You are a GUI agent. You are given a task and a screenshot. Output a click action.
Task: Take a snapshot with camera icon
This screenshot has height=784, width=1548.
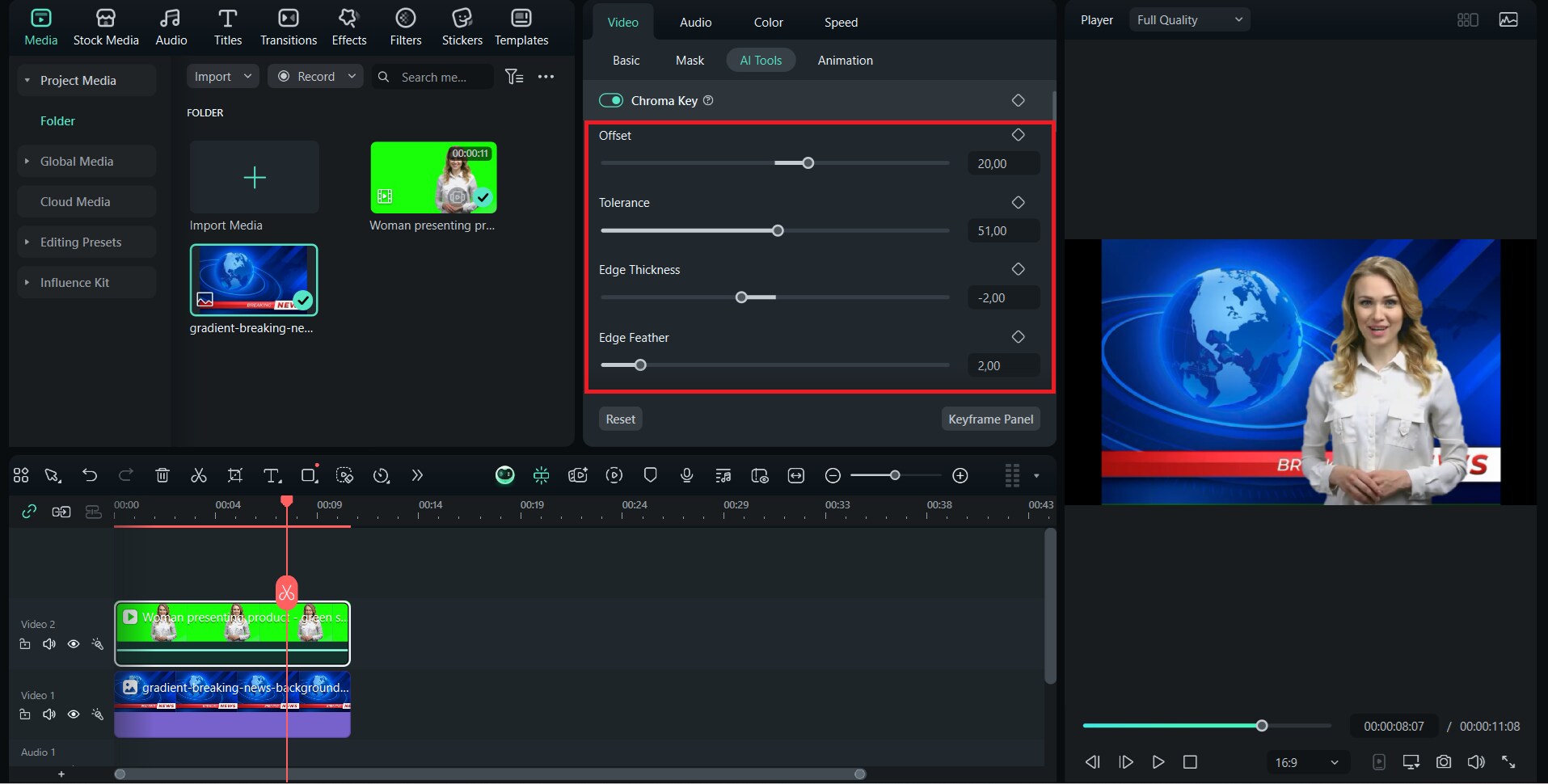pos(1444,761)
